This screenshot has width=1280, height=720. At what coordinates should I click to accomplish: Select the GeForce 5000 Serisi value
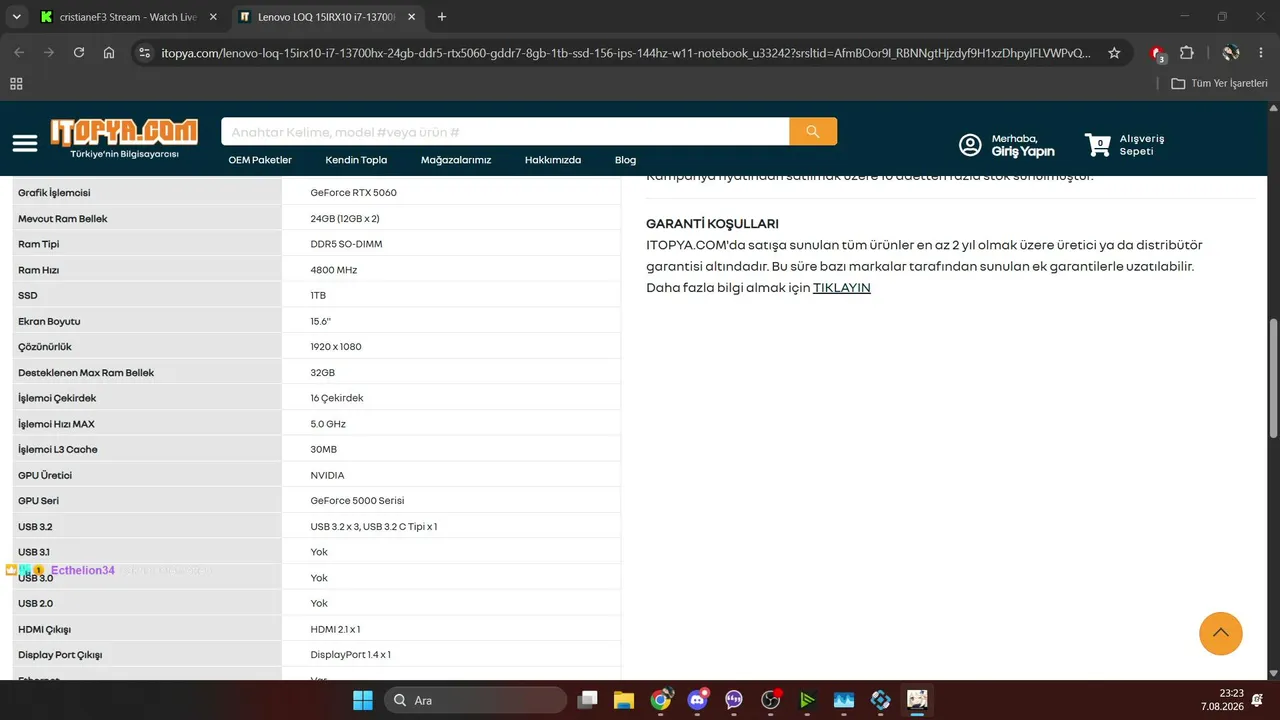tap(357, 501)
